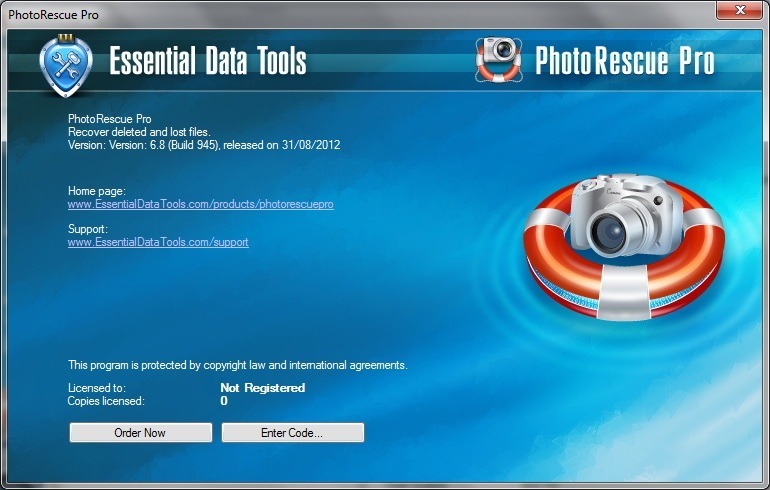
Task: Click the 'Essential Data Tools' banner title
Action: 208,61
